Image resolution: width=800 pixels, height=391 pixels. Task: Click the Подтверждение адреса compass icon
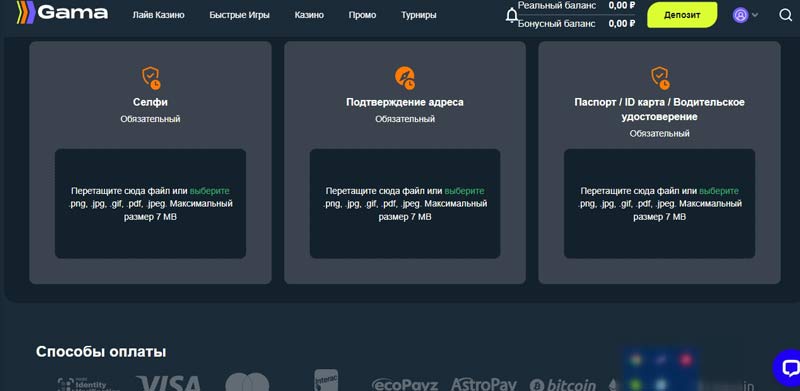pos(405,78)
